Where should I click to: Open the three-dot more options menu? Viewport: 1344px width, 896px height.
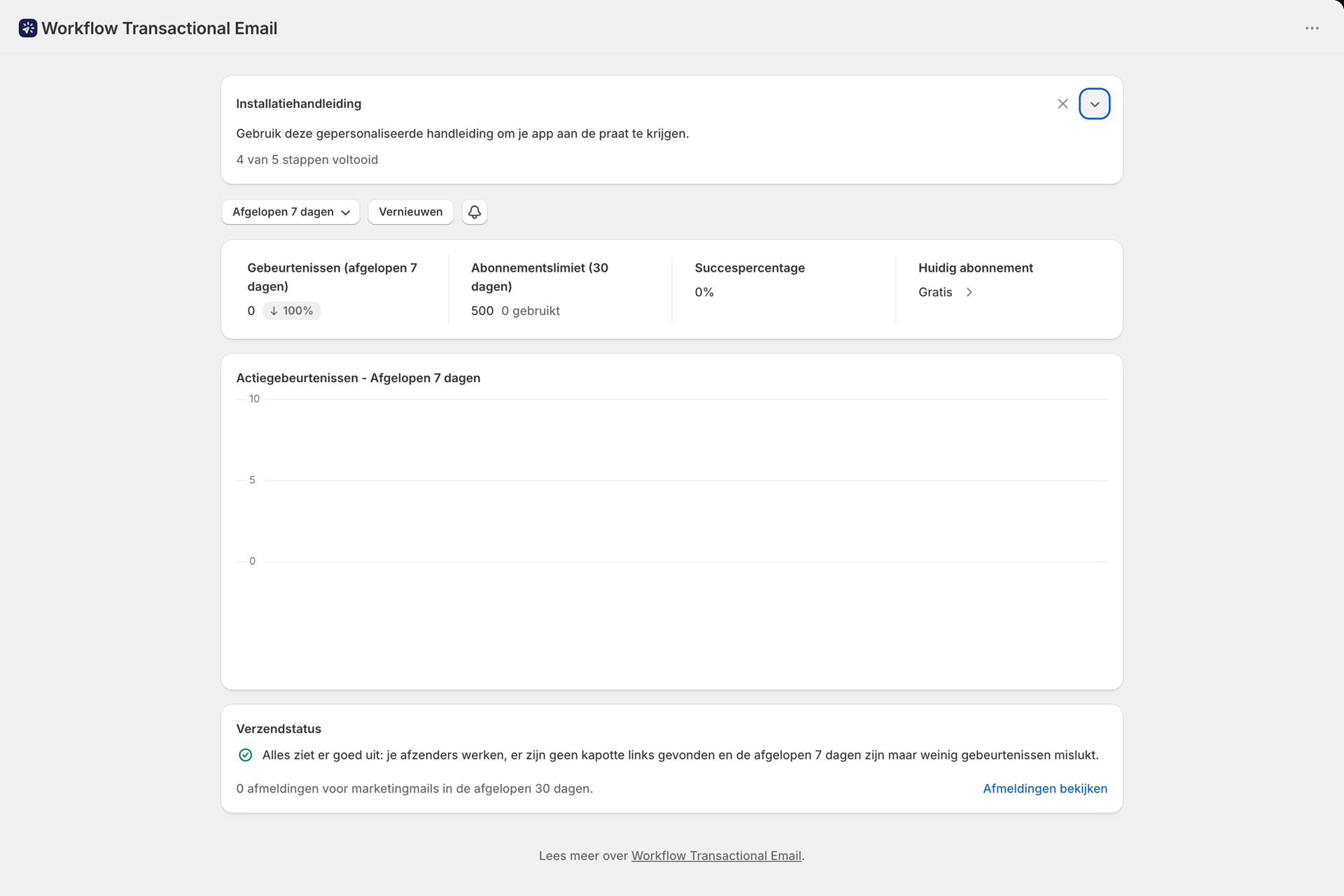pyautogui.click(x=1312, y=28)
